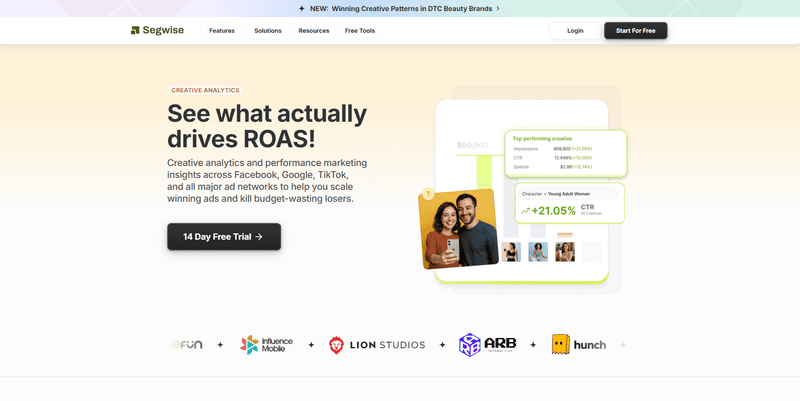800x401 pixels.
Task: Open Winning Creative Patterns in DTC Beauty link
Action: coord(411,8)
